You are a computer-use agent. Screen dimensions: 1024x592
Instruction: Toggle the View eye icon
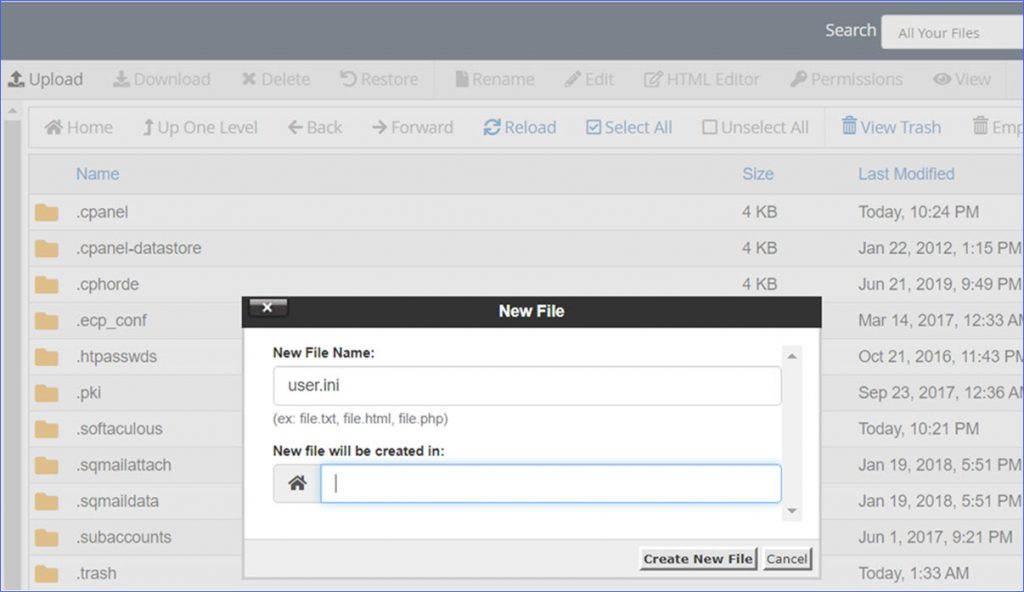click(942, 79)
